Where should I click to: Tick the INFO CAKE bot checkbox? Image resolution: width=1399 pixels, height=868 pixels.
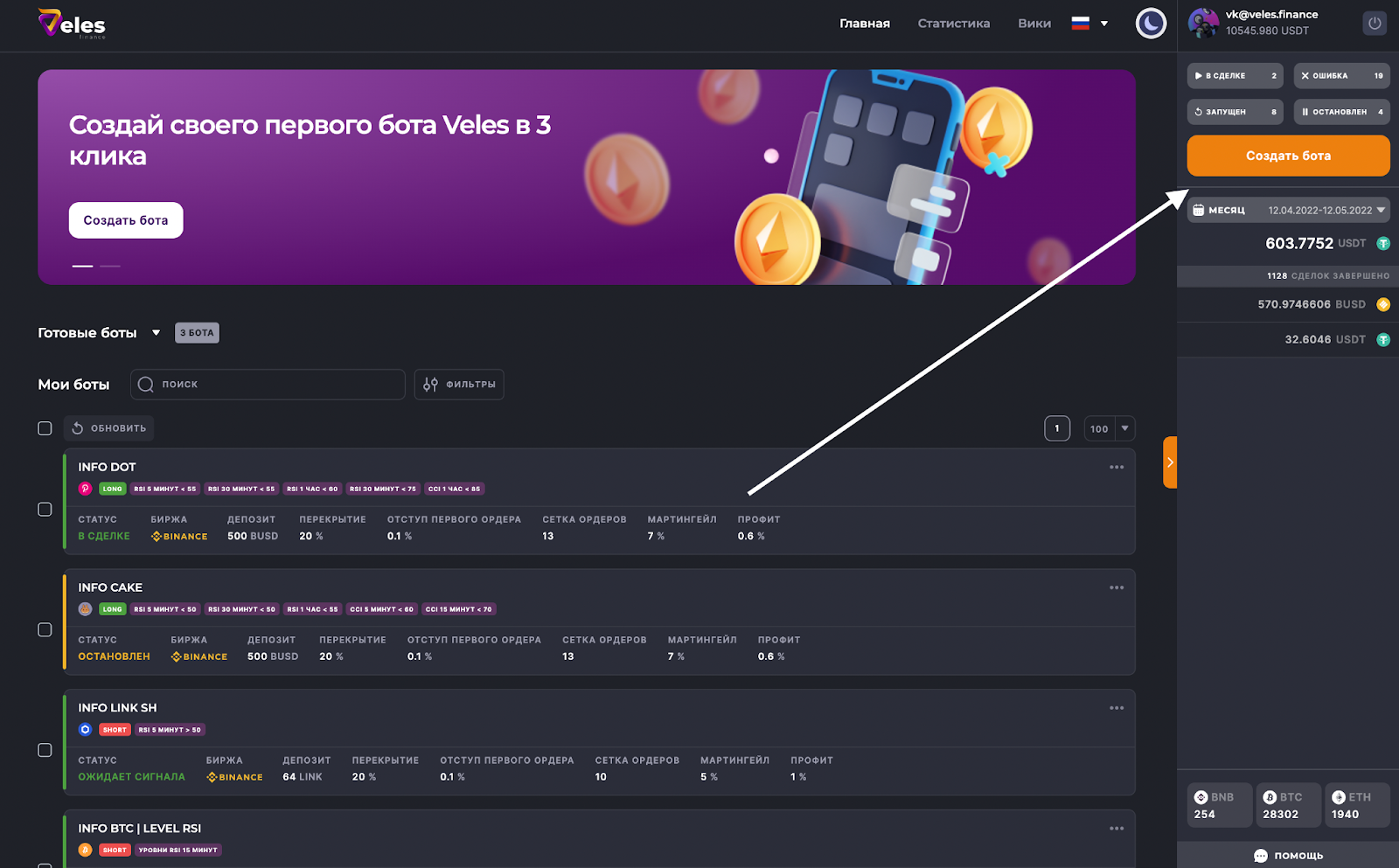pyautogui.click(x=45, y=630)
